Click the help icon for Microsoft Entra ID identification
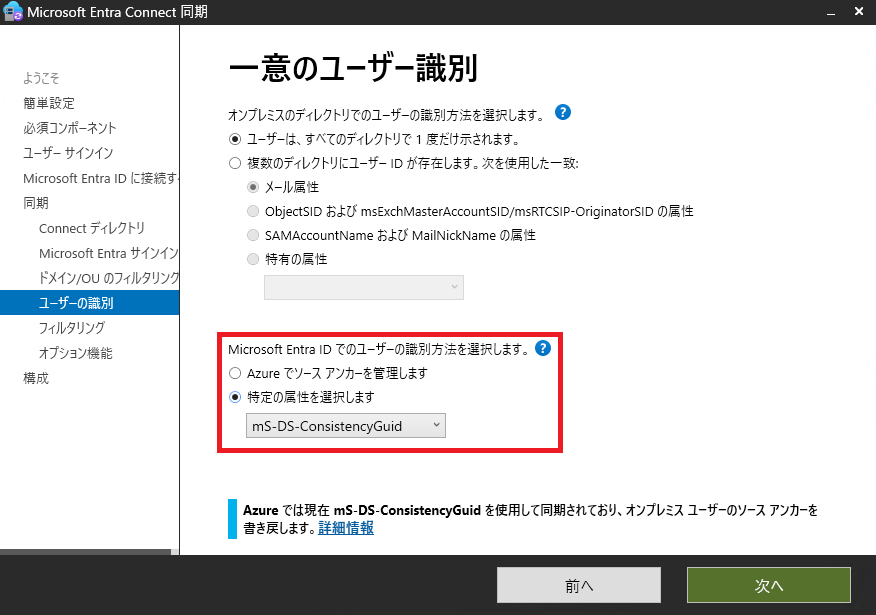 coord(542,349)
